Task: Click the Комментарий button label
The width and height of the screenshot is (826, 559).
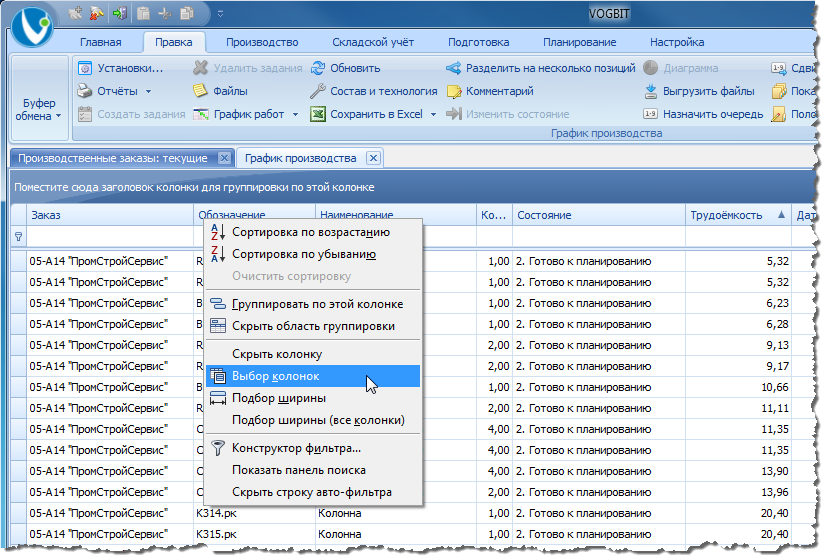Action: (x=499, y=91)
